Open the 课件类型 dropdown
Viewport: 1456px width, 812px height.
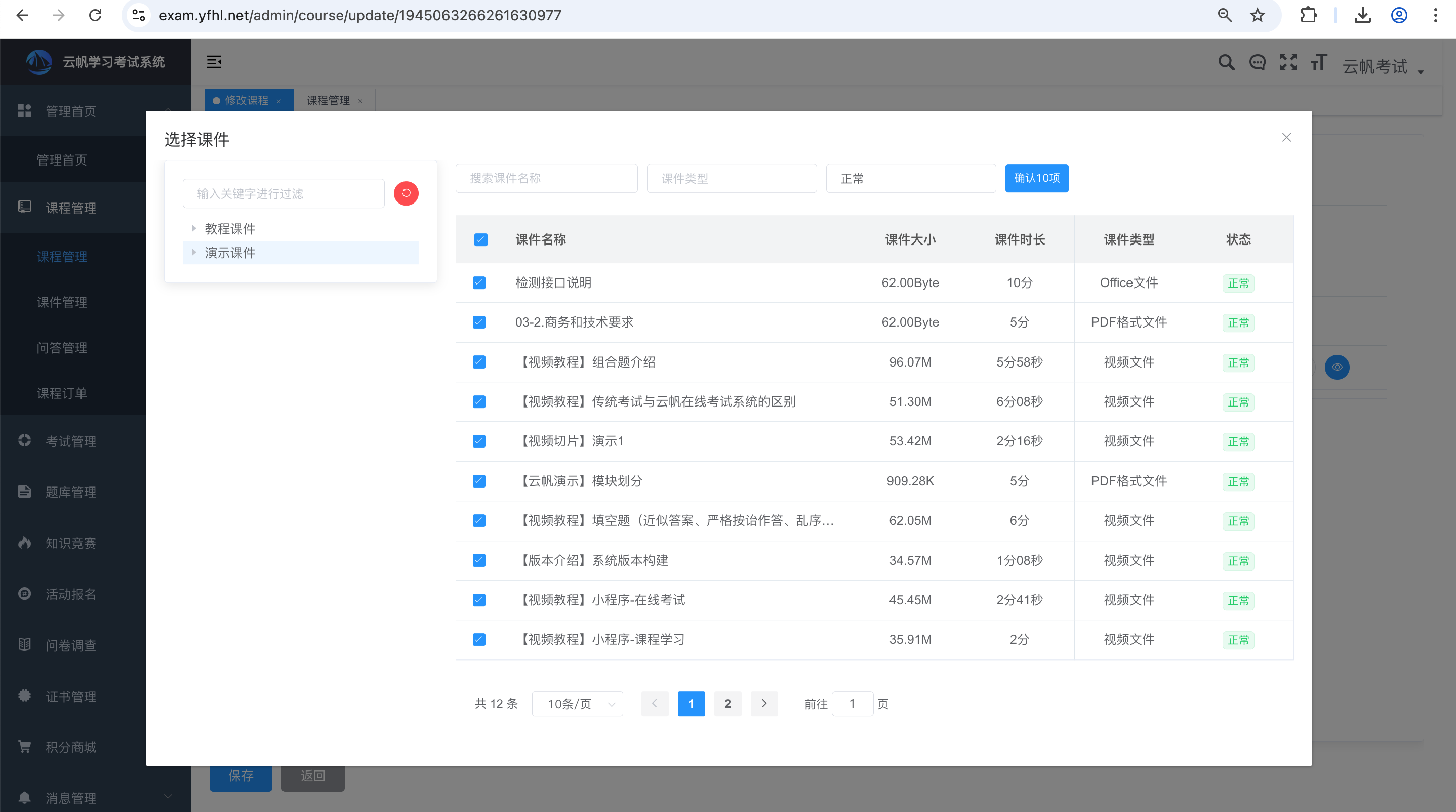coord(732,178)
